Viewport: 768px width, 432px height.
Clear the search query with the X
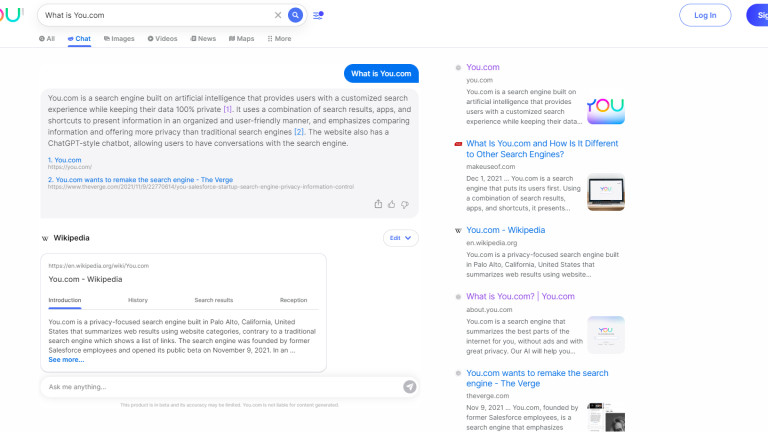click(278, 15)
